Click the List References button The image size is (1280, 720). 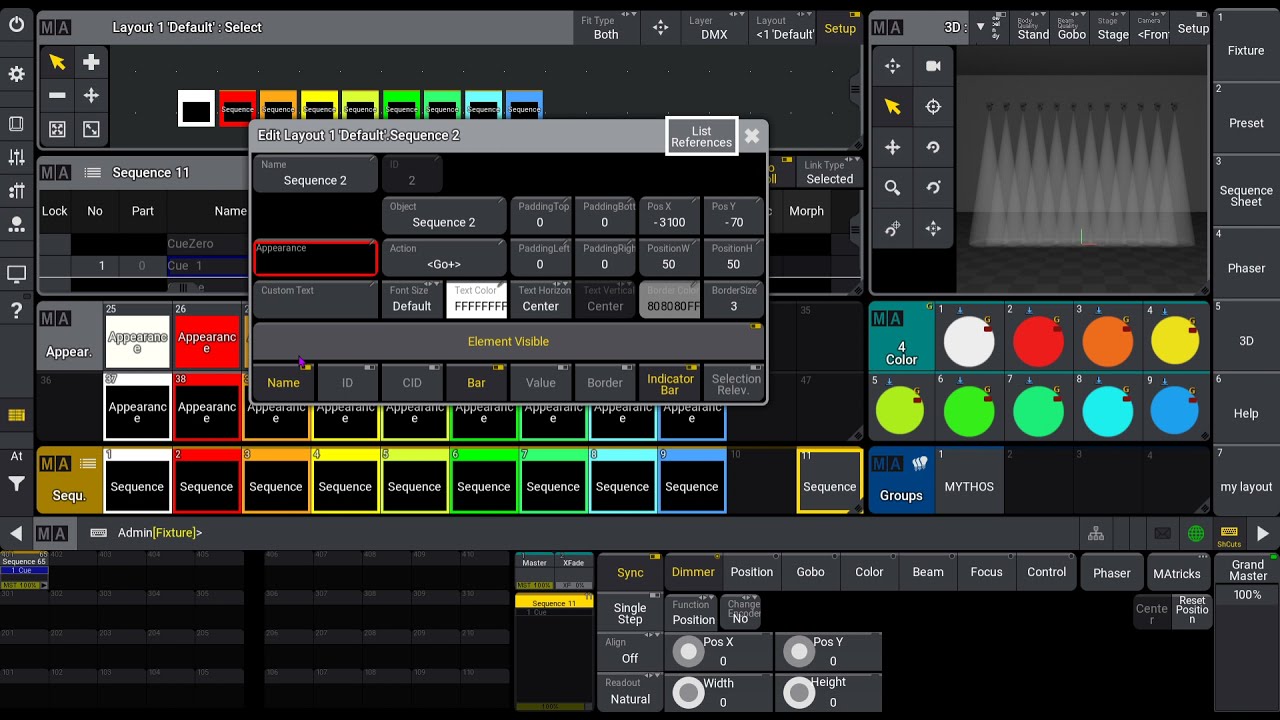701,136
